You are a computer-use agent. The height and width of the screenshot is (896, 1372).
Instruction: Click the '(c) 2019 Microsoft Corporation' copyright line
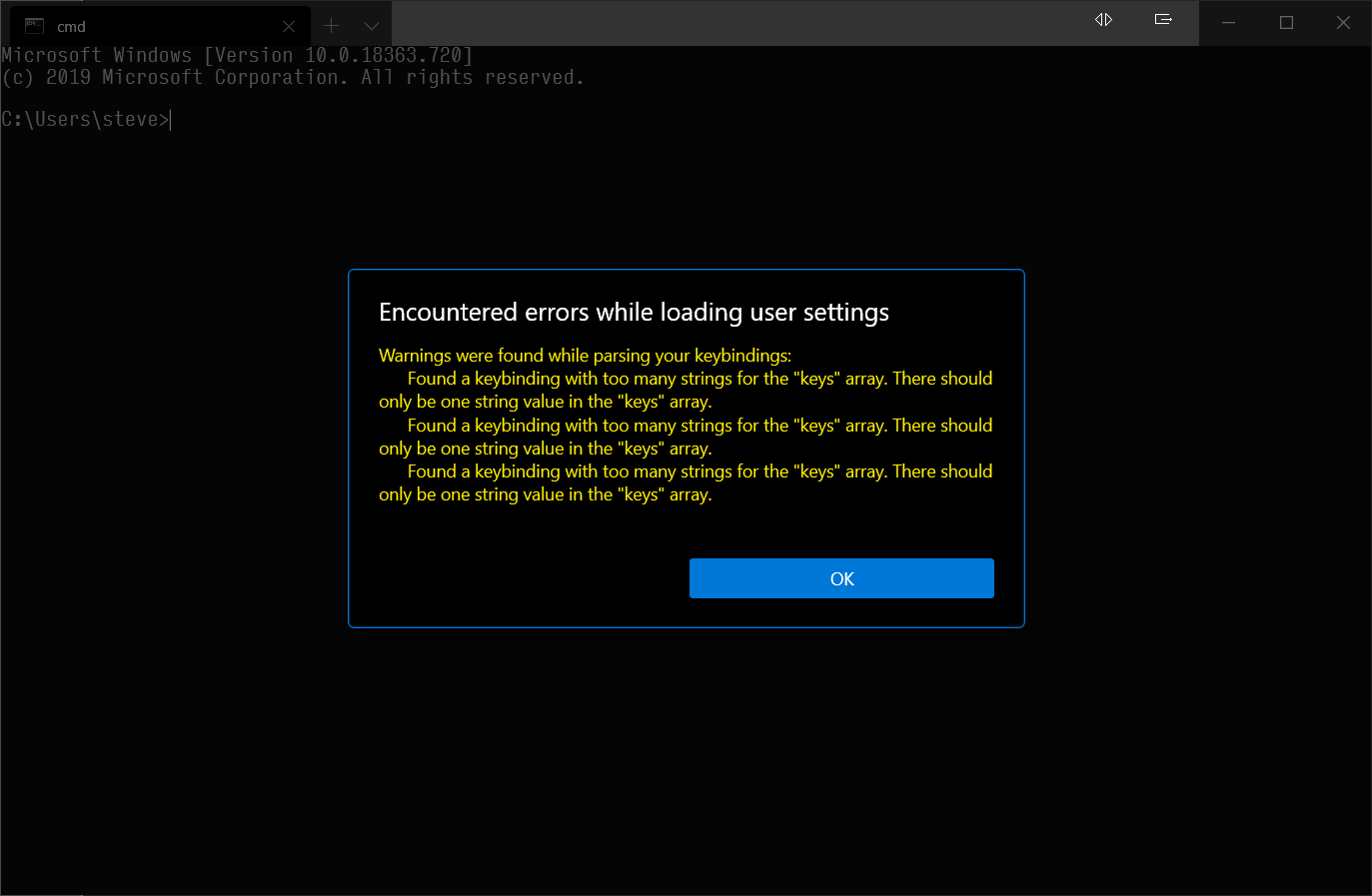(x=293, y=78)
